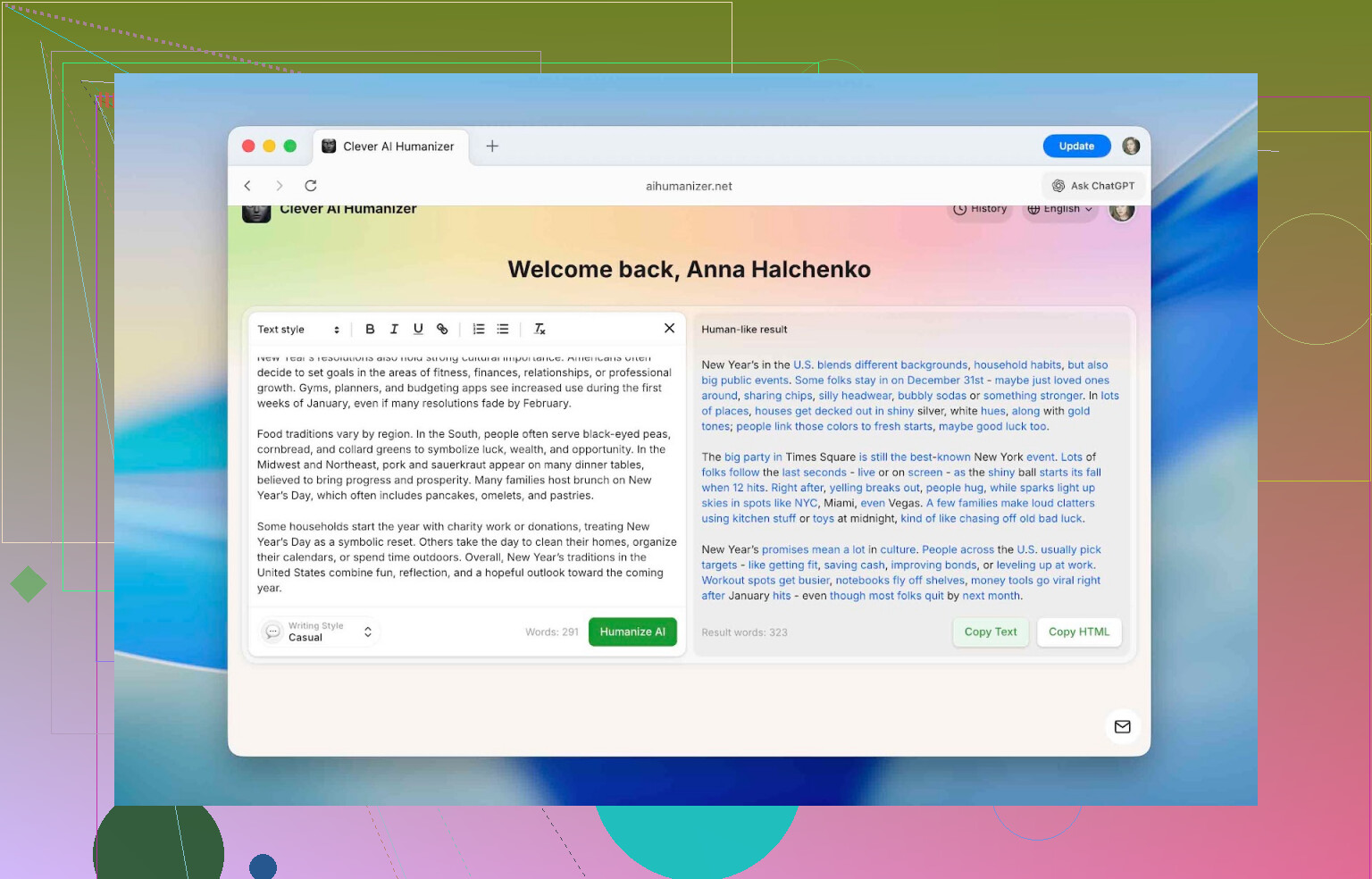Expand the English language dropdown
Image resolution: width=1372 pixels, height=879 pixels.
click(1059, 209)
